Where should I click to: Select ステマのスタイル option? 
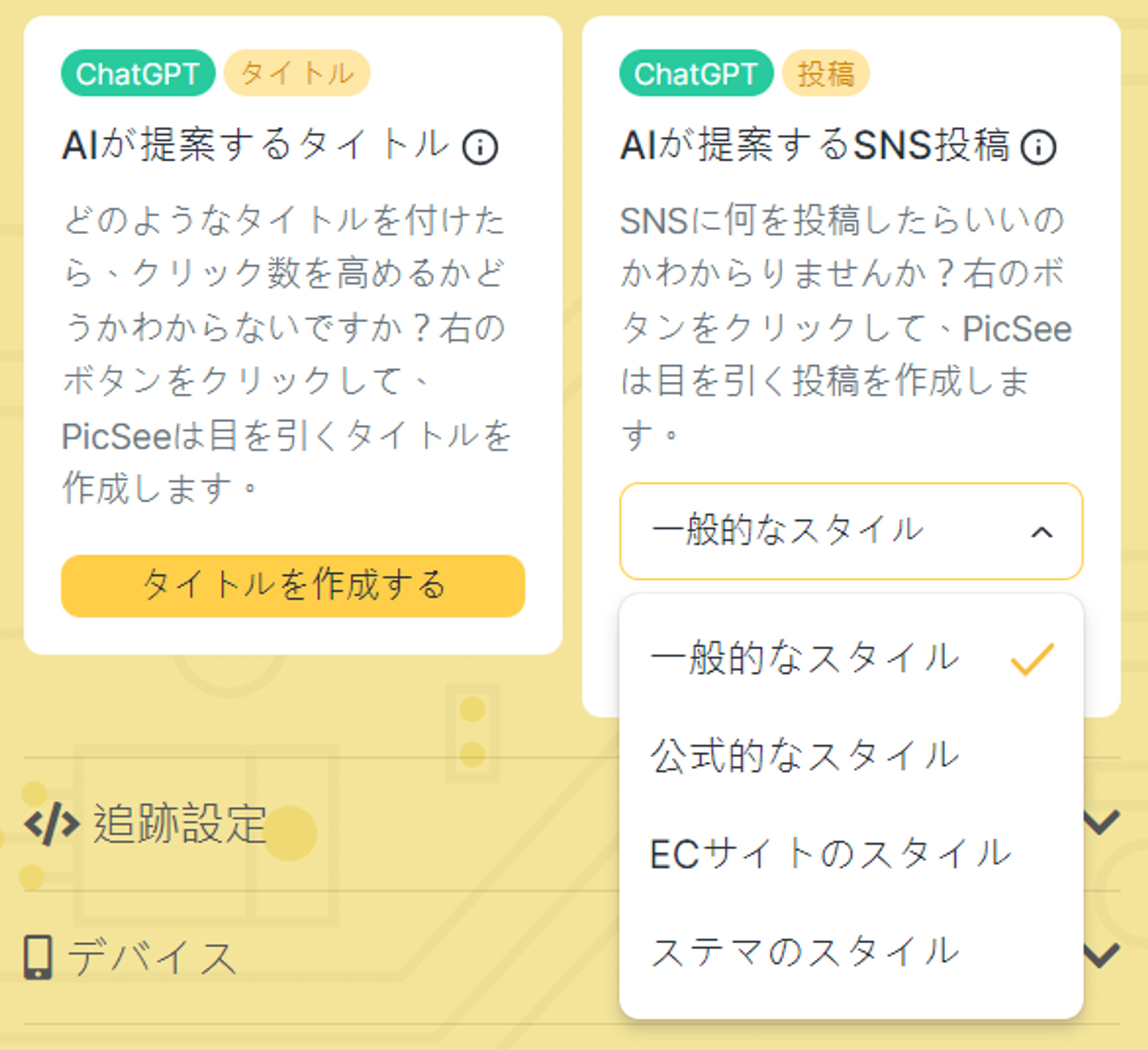pyautogui.click(x=851, y=951)
